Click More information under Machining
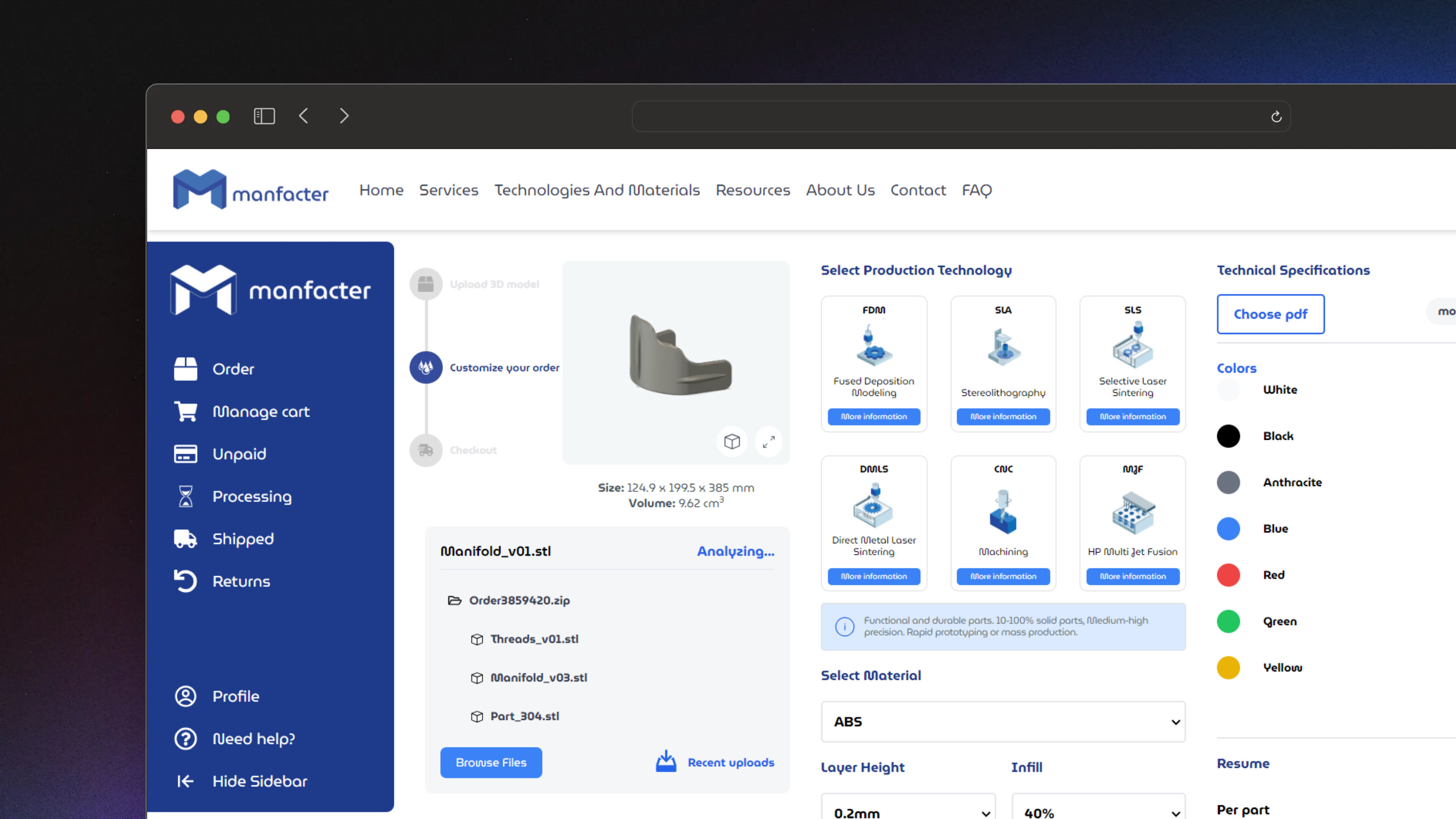The image size is (1456, 819). (x=1003, y=576)
